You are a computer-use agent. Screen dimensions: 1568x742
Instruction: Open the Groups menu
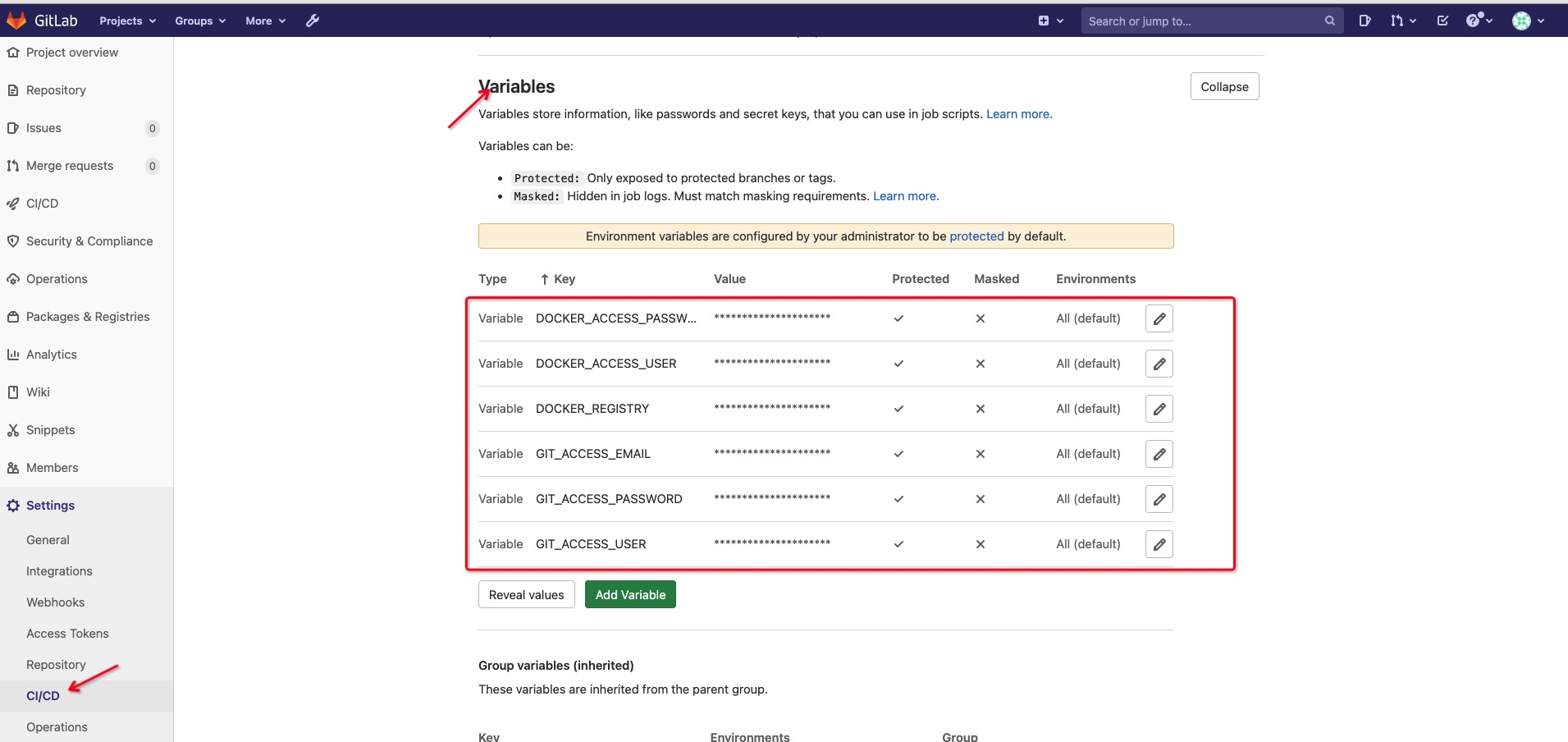tap(199, 21)
